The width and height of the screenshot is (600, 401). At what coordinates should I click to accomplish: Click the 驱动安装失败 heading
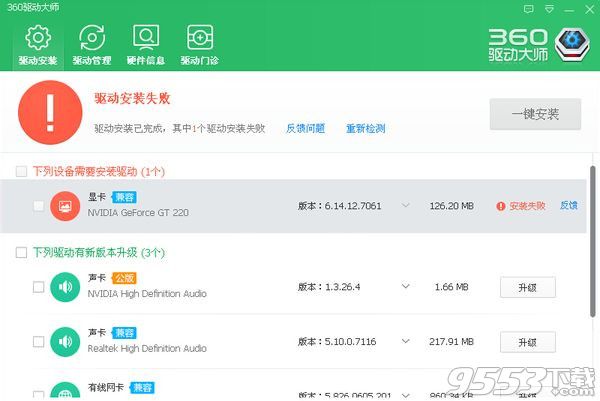coord(132,99)
